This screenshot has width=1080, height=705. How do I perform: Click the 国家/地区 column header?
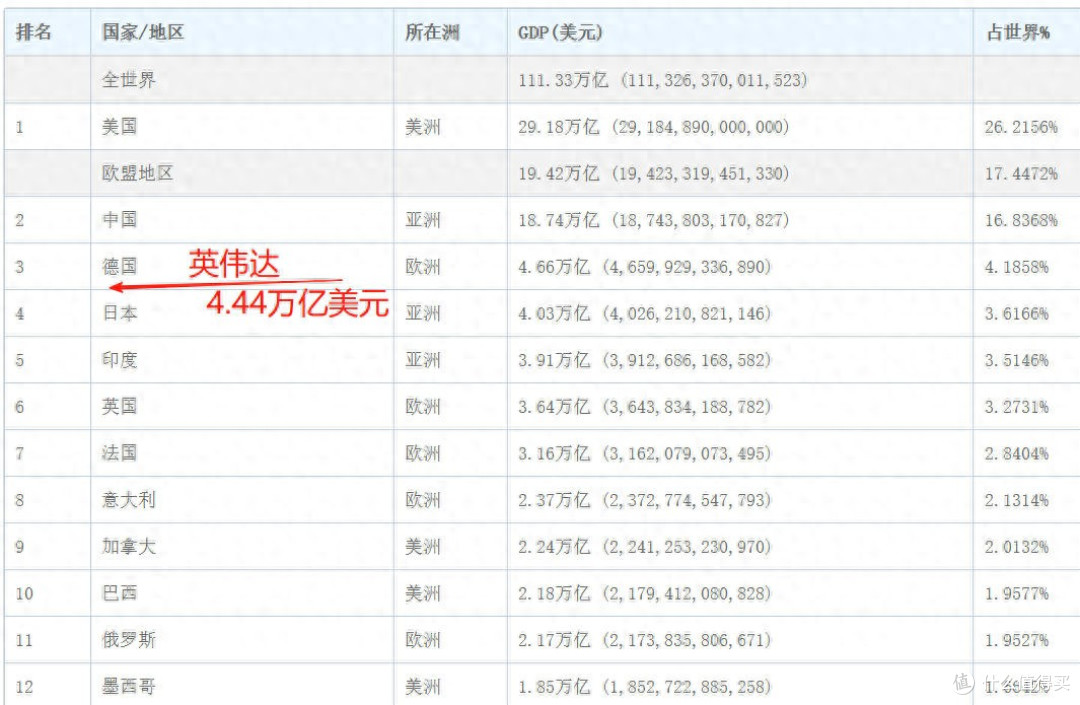[143, 32]
